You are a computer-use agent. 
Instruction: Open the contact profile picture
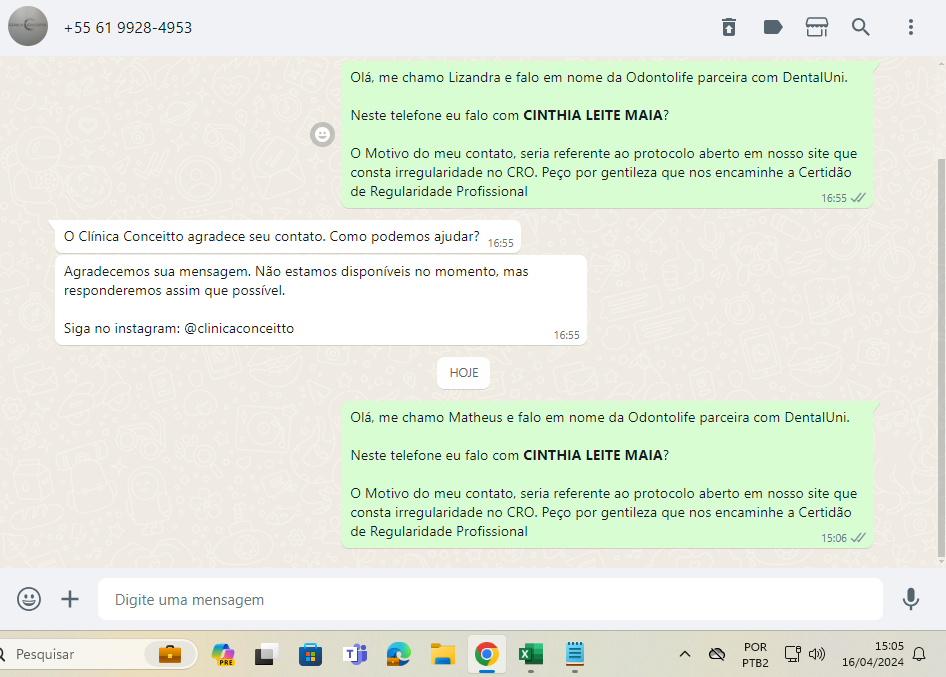[x=28, y=27]
